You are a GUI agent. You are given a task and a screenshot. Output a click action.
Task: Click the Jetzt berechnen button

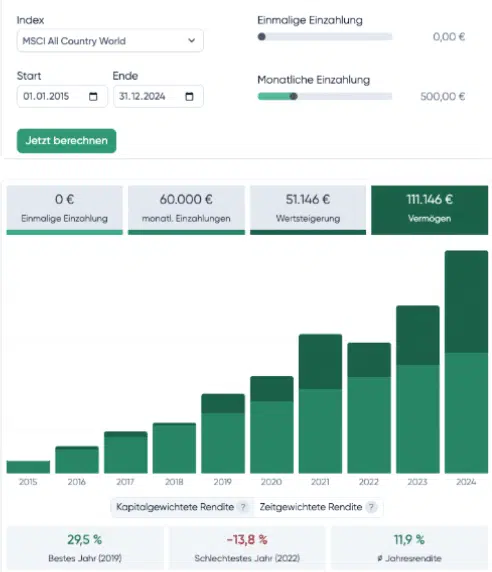(66, 141)
